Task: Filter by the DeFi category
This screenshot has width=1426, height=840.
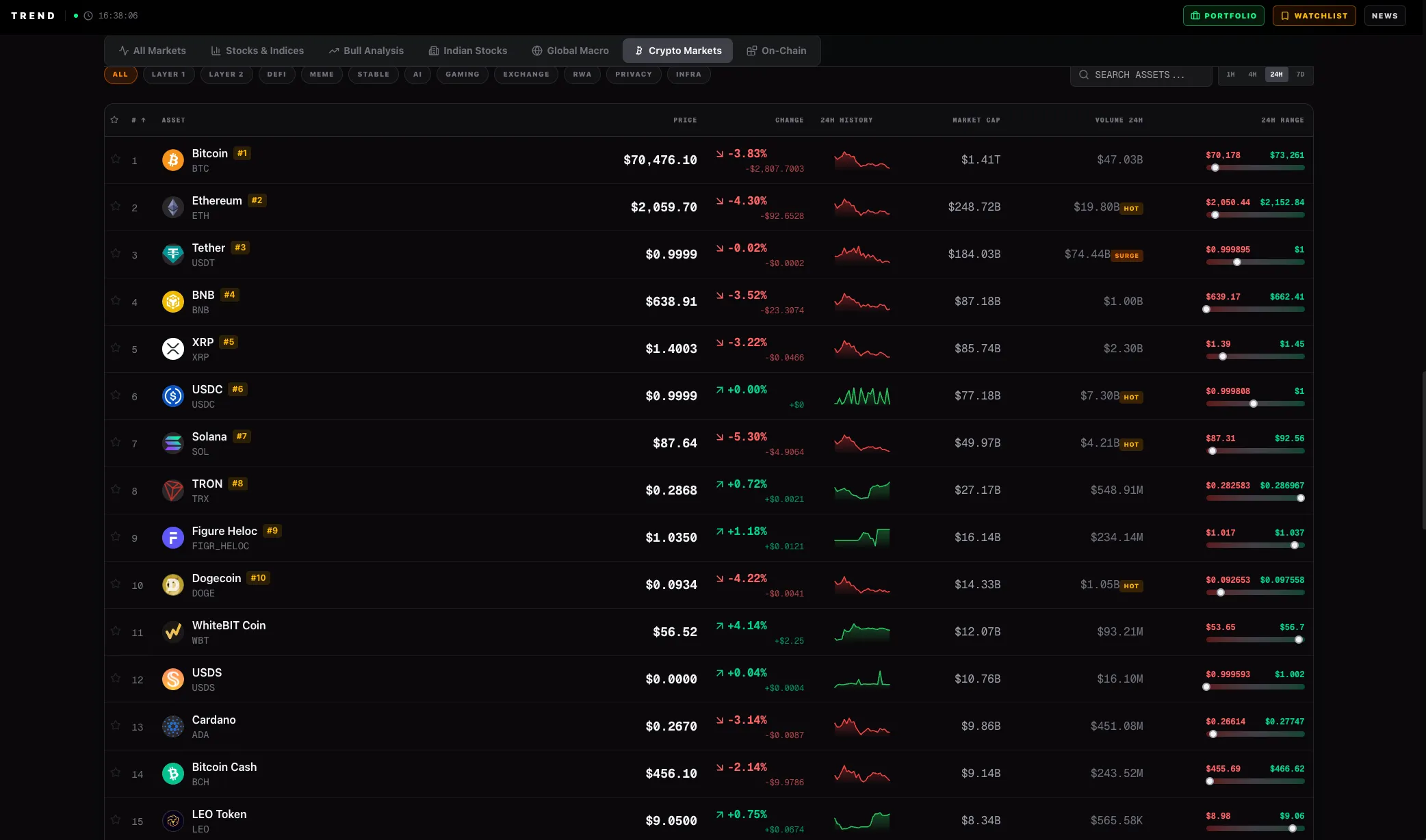Action: pos(276,75)
